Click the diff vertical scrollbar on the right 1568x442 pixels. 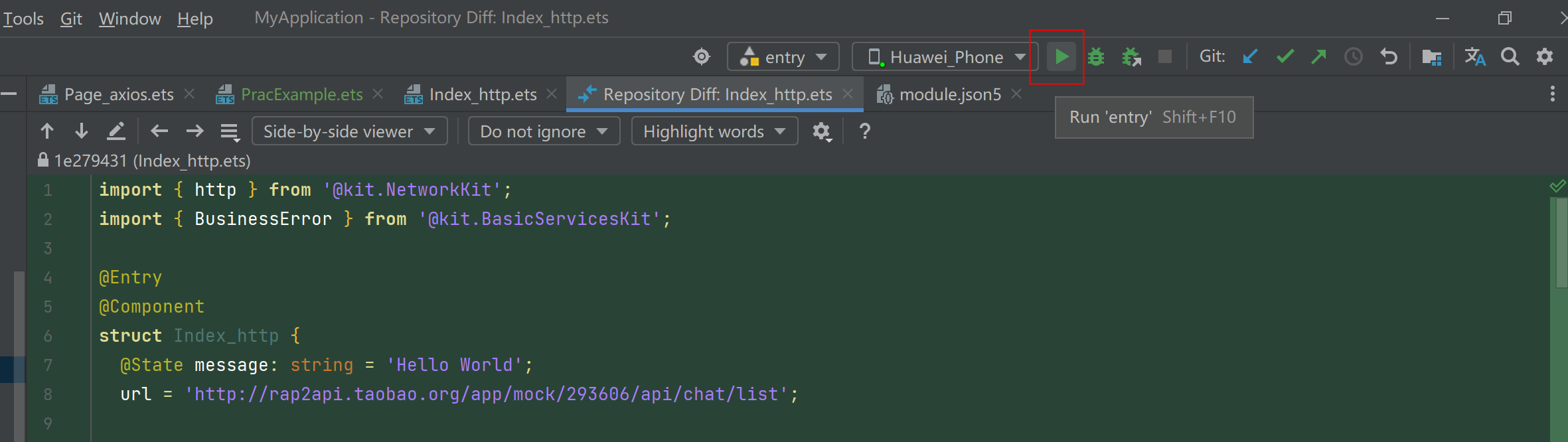pyautogui.click(x=1561, y=243)
